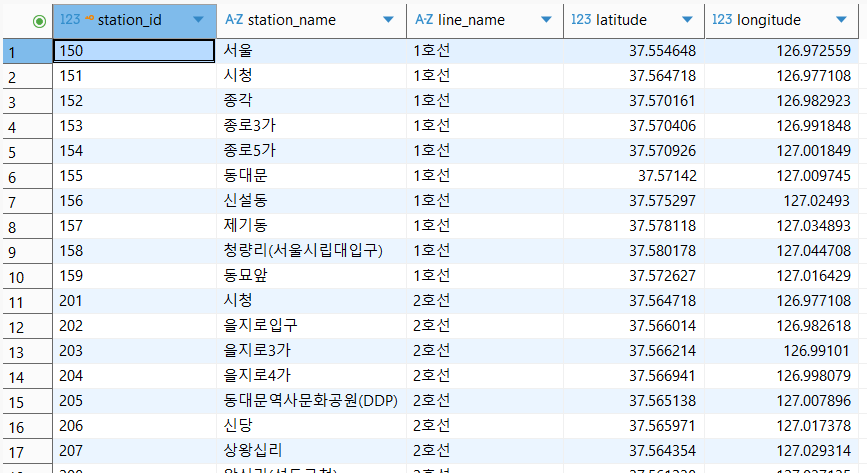Select the longitude value 127.016429

pyautogui.click(x=782, y=276)
